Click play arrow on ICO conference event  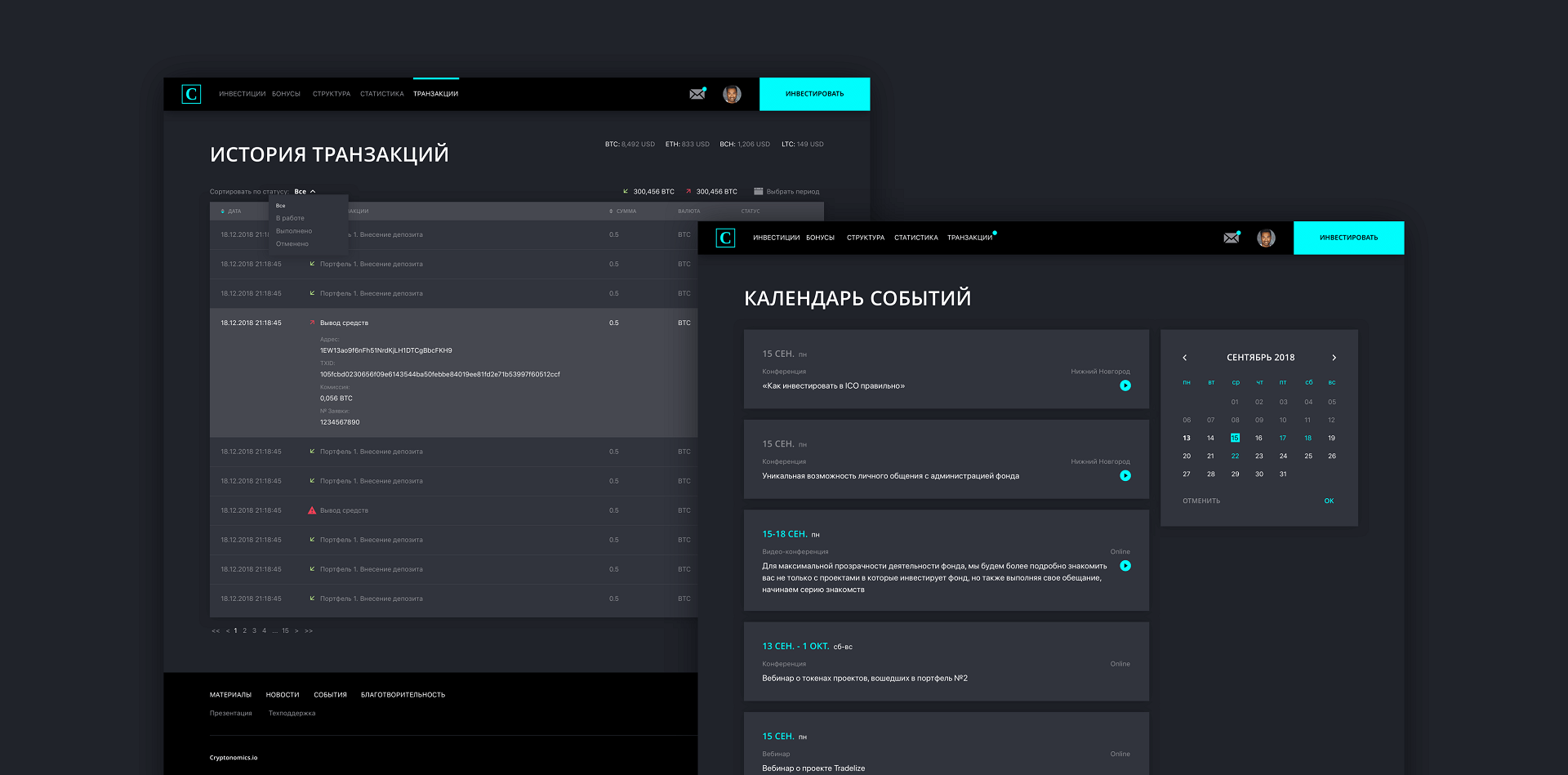click(1125, 385)
